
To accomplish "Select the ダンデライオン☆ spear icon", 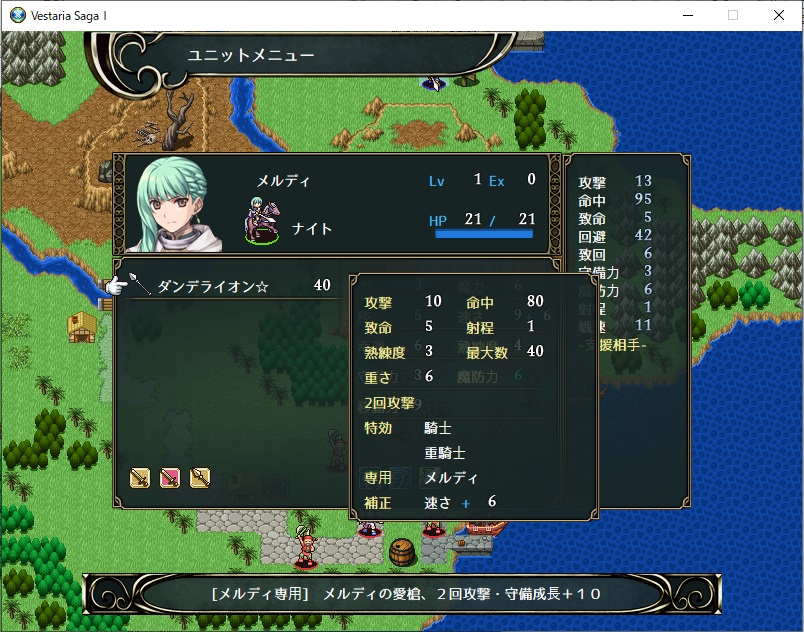I will point(139,284).
